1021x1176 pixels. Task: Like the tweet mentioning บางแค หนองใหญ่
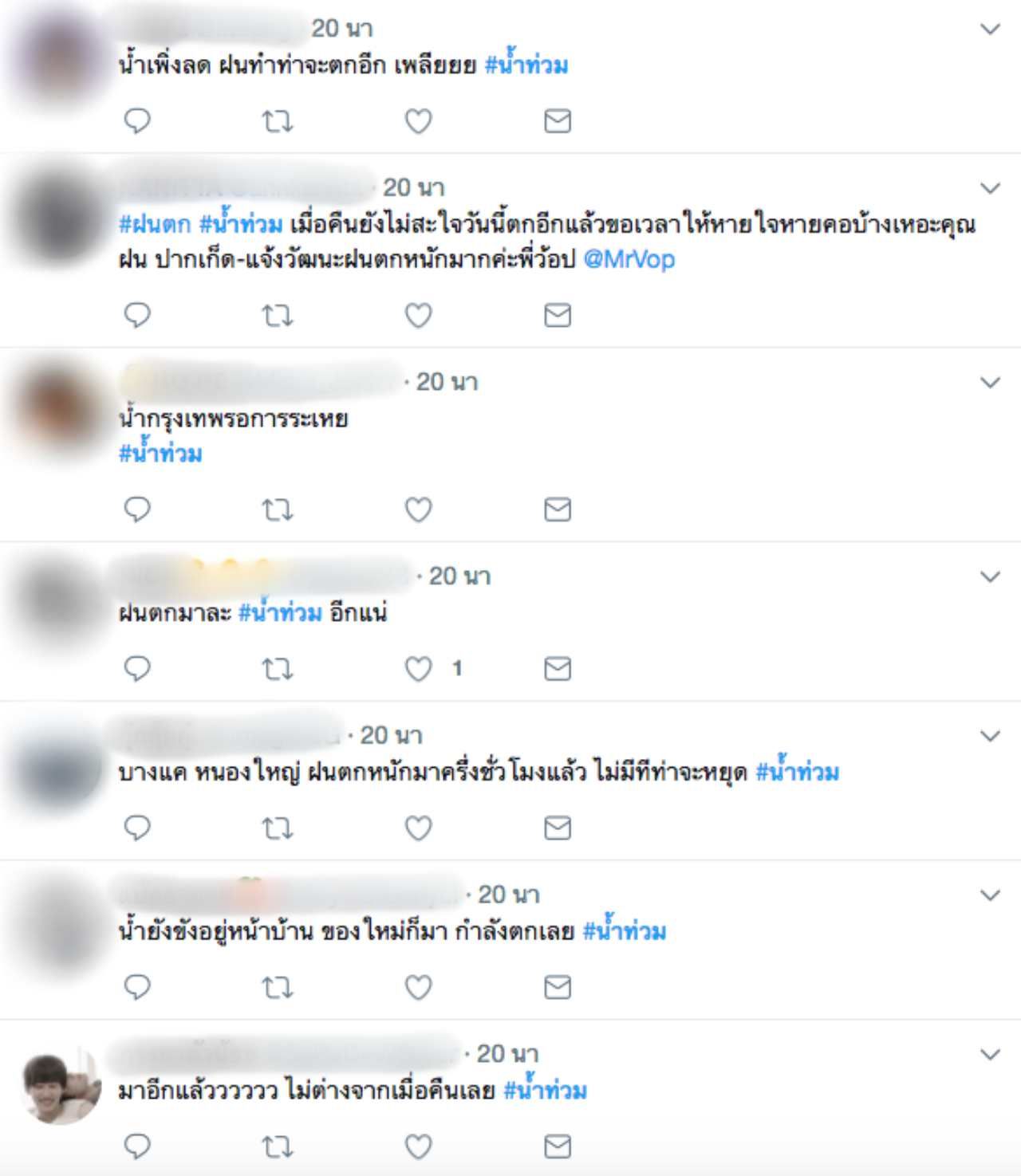pyautogui.click(x=418, y=828)
